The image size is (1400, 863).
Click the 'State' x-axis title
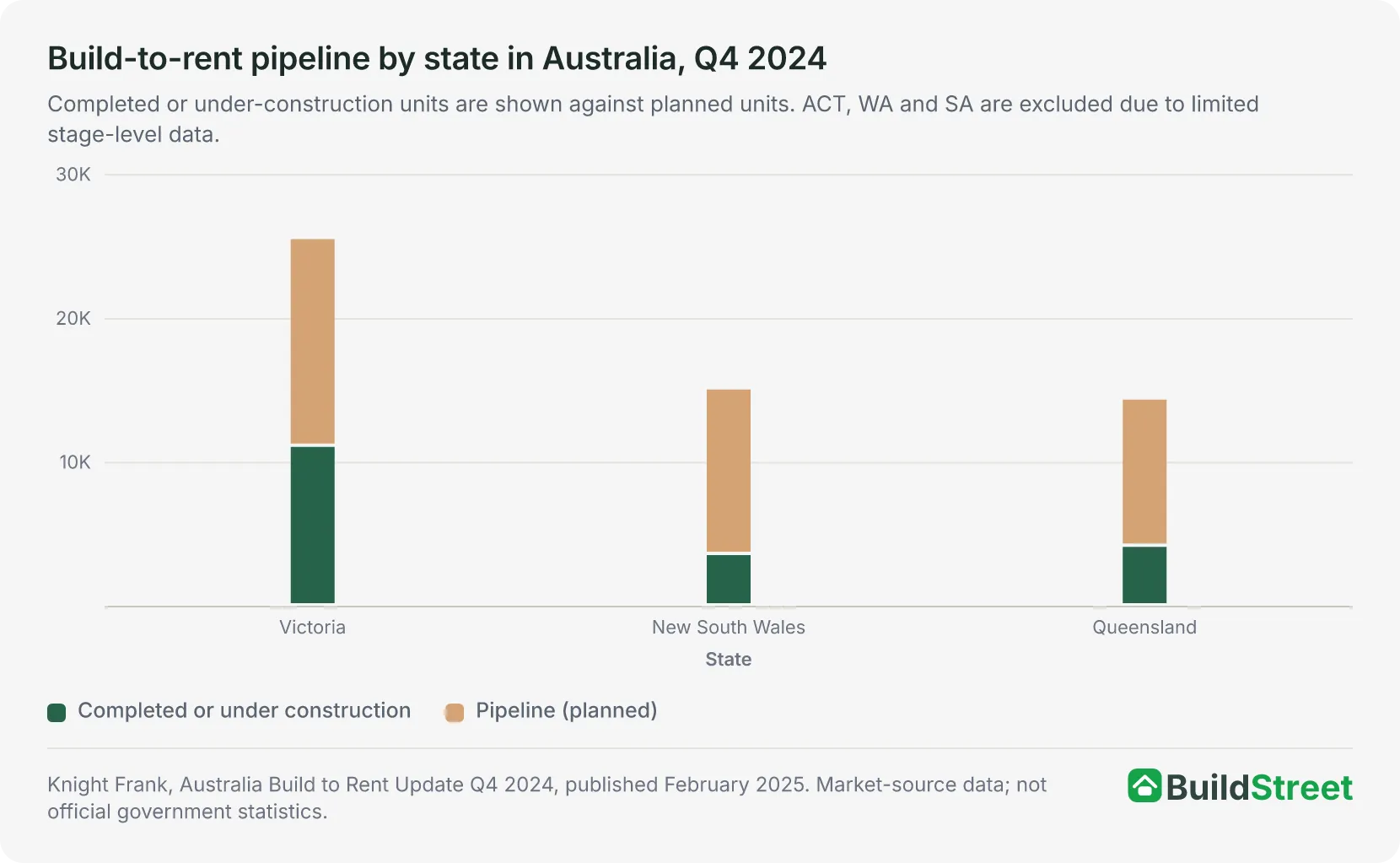[729, 659]
